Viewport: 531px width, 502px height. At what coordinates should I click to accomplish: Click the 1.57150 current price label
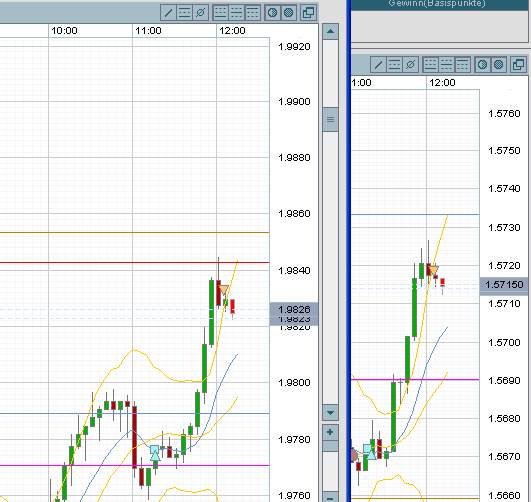pos(504,285)
